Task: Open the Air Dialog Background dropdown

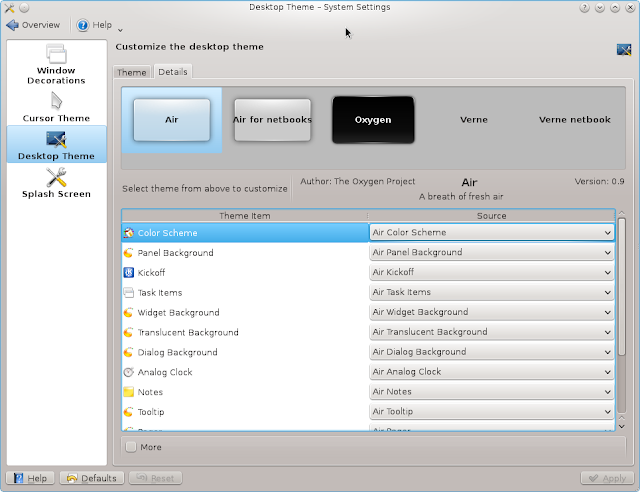Action: coord(492,352)
